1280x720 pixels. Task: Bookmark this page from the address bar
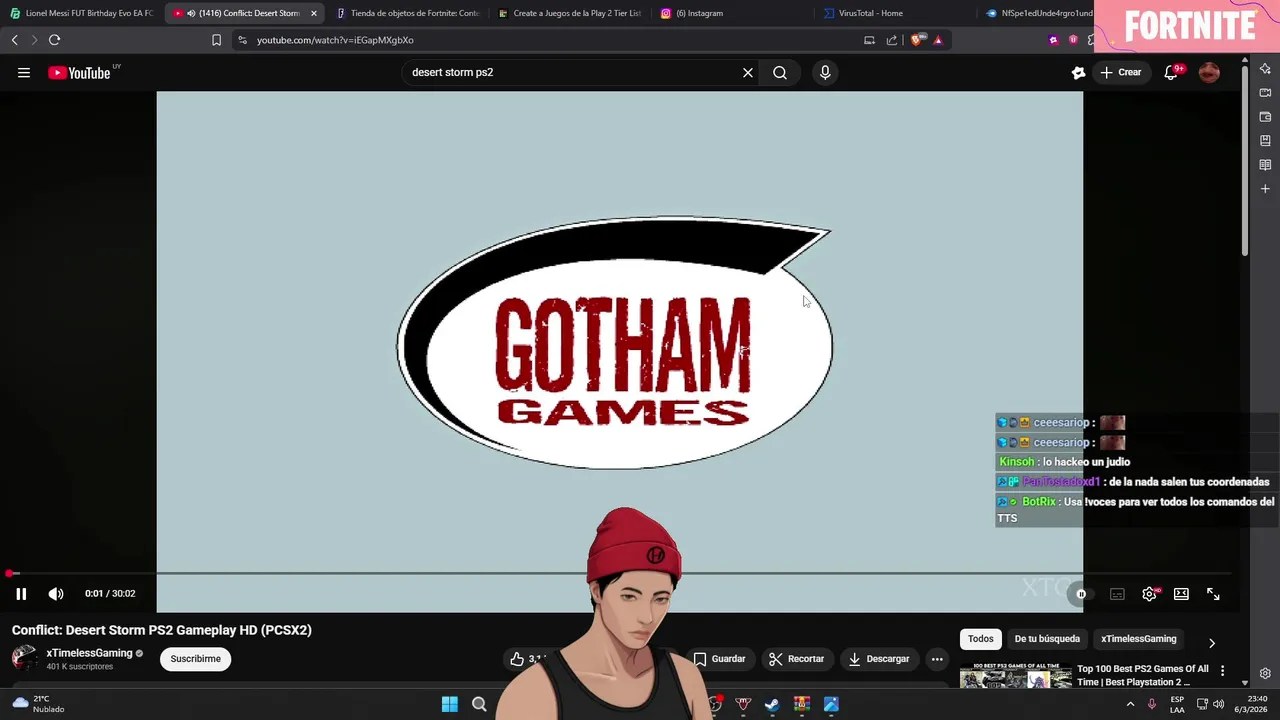[x=216, y=40]
